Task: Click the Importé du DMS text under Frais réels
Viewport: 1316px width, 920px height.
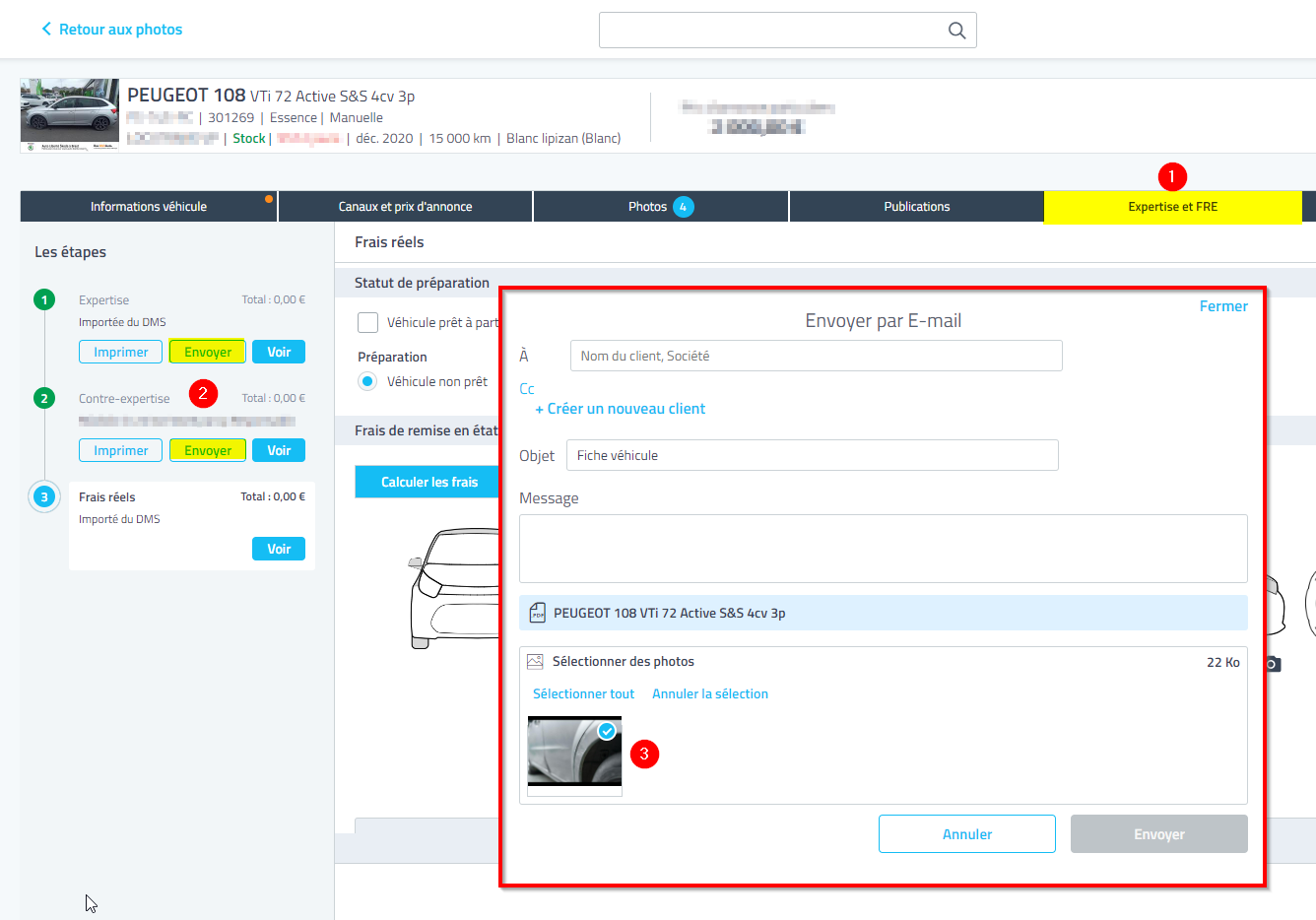Action: (119, 519)
